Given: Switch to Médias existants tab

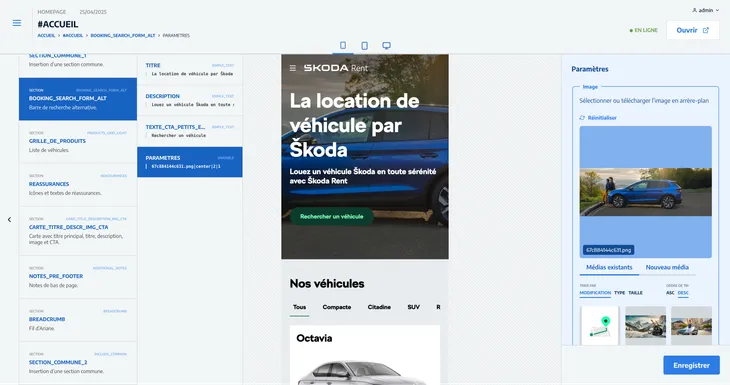Looking at the screenshot, I should pos(609,267).
